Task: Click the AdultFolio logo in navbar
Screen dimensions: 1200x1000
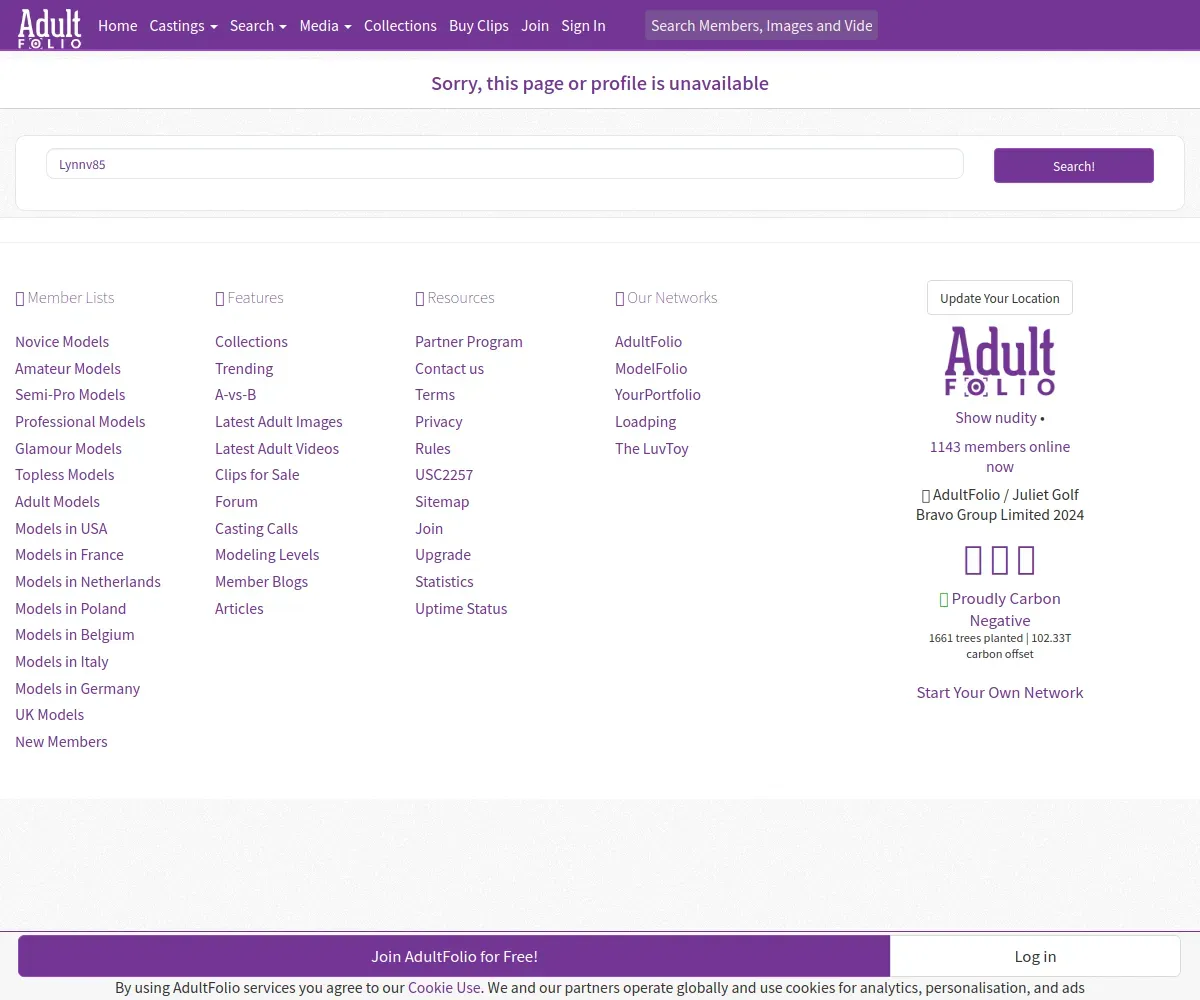Action: point(50,27)
